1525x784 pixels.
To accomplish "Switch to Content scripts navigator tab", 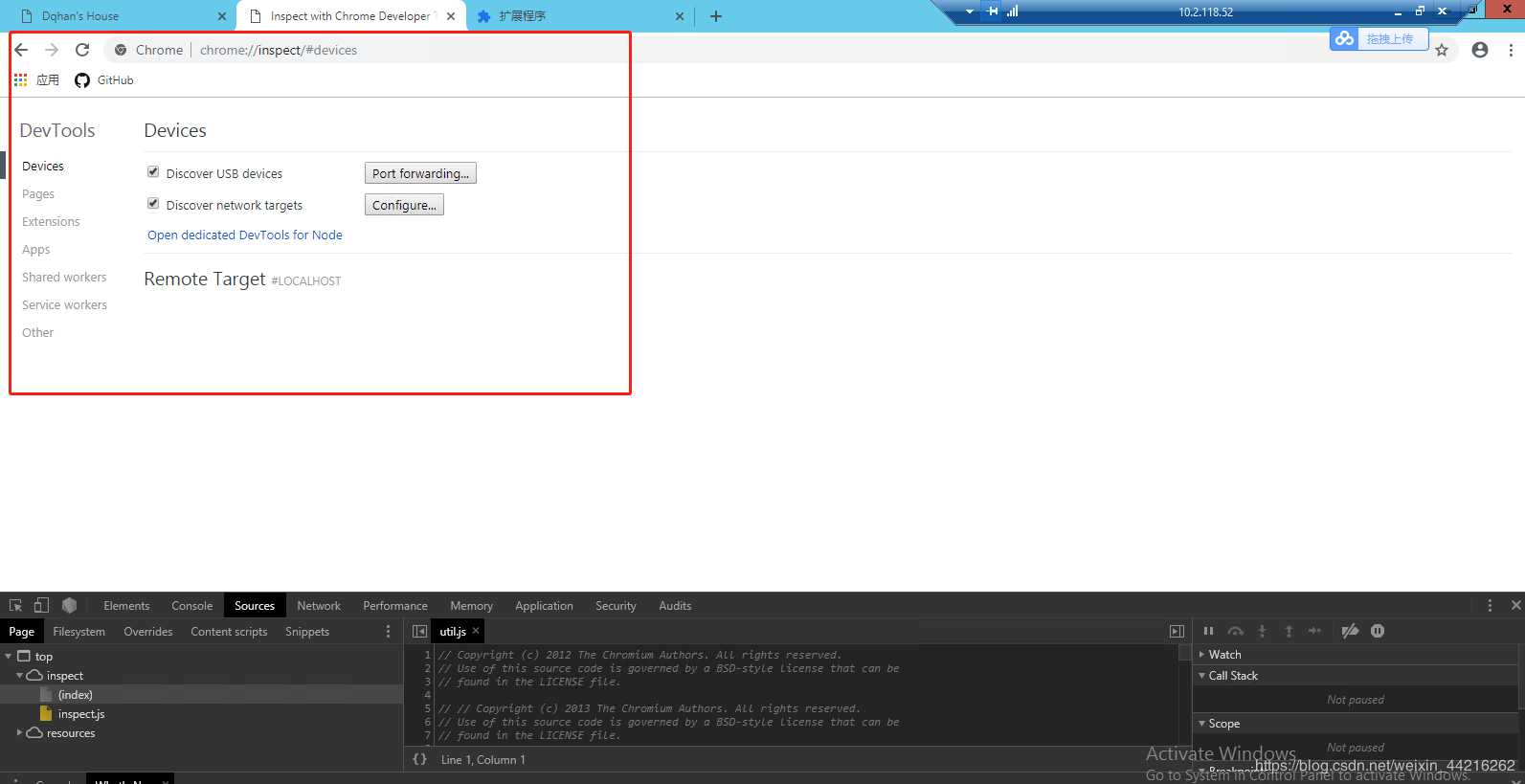I will point(229,632).
